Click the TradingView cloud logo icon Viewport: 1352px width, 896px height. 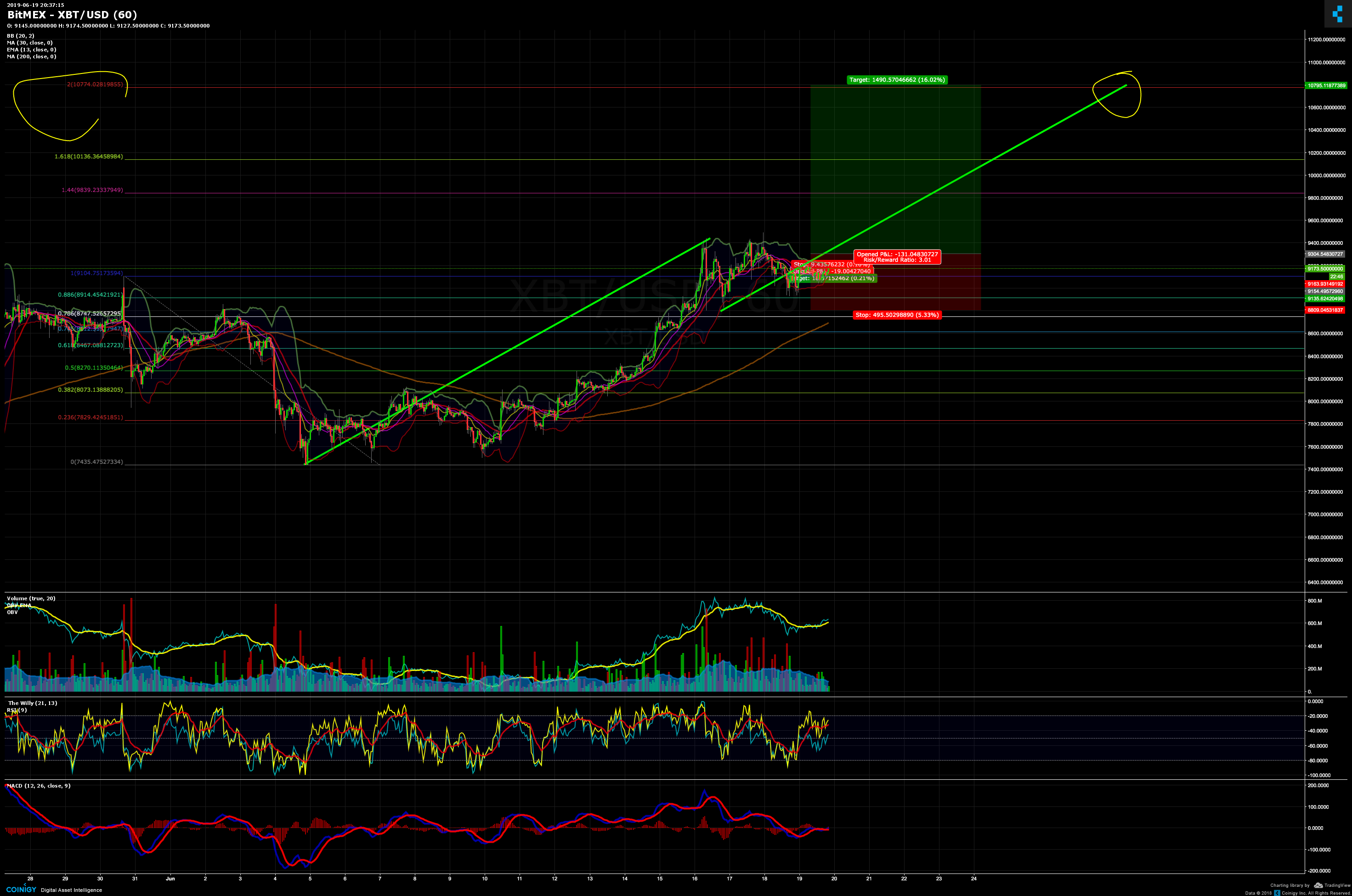tap(1318, 885)
